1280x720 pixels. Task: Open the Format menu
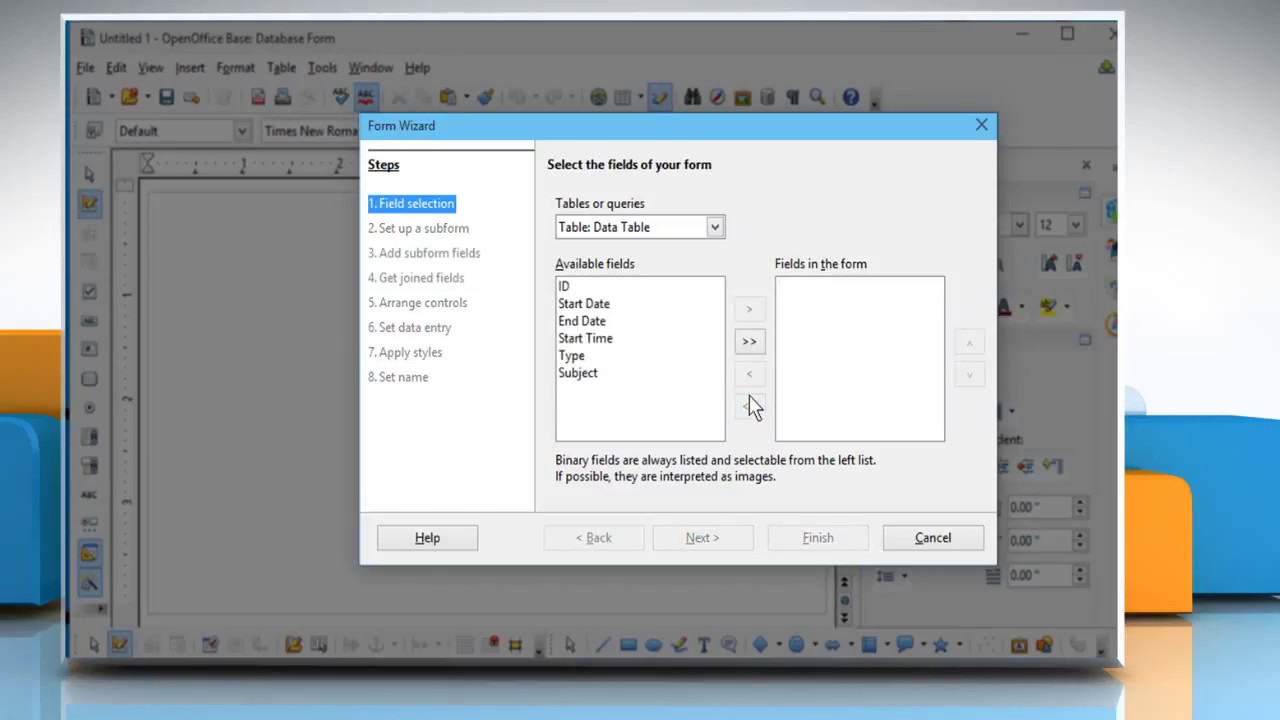click(235, 68)
